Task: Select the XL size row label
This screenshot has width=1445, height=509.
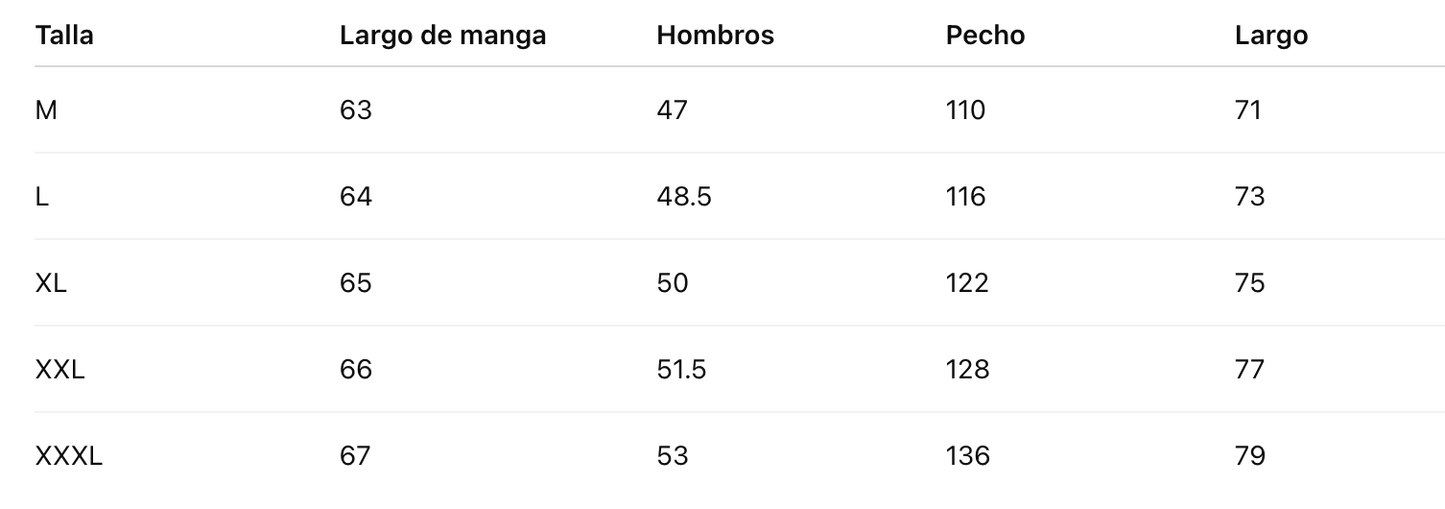Action: point(51,283)
